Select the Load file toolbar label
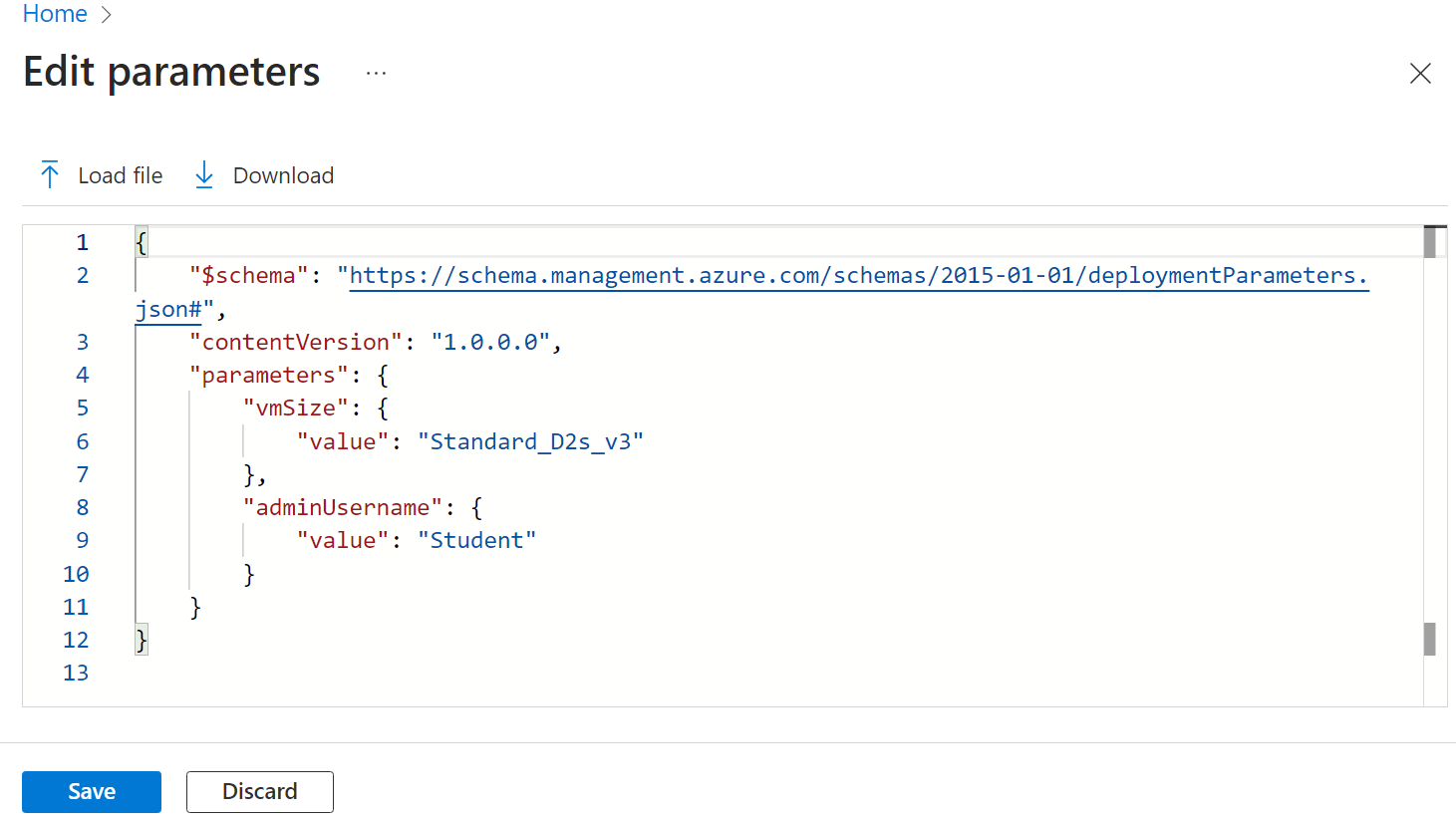Image resolution: width=1456 pixels, height=819 pixels. pyautogui.click(x=120, y=176)
